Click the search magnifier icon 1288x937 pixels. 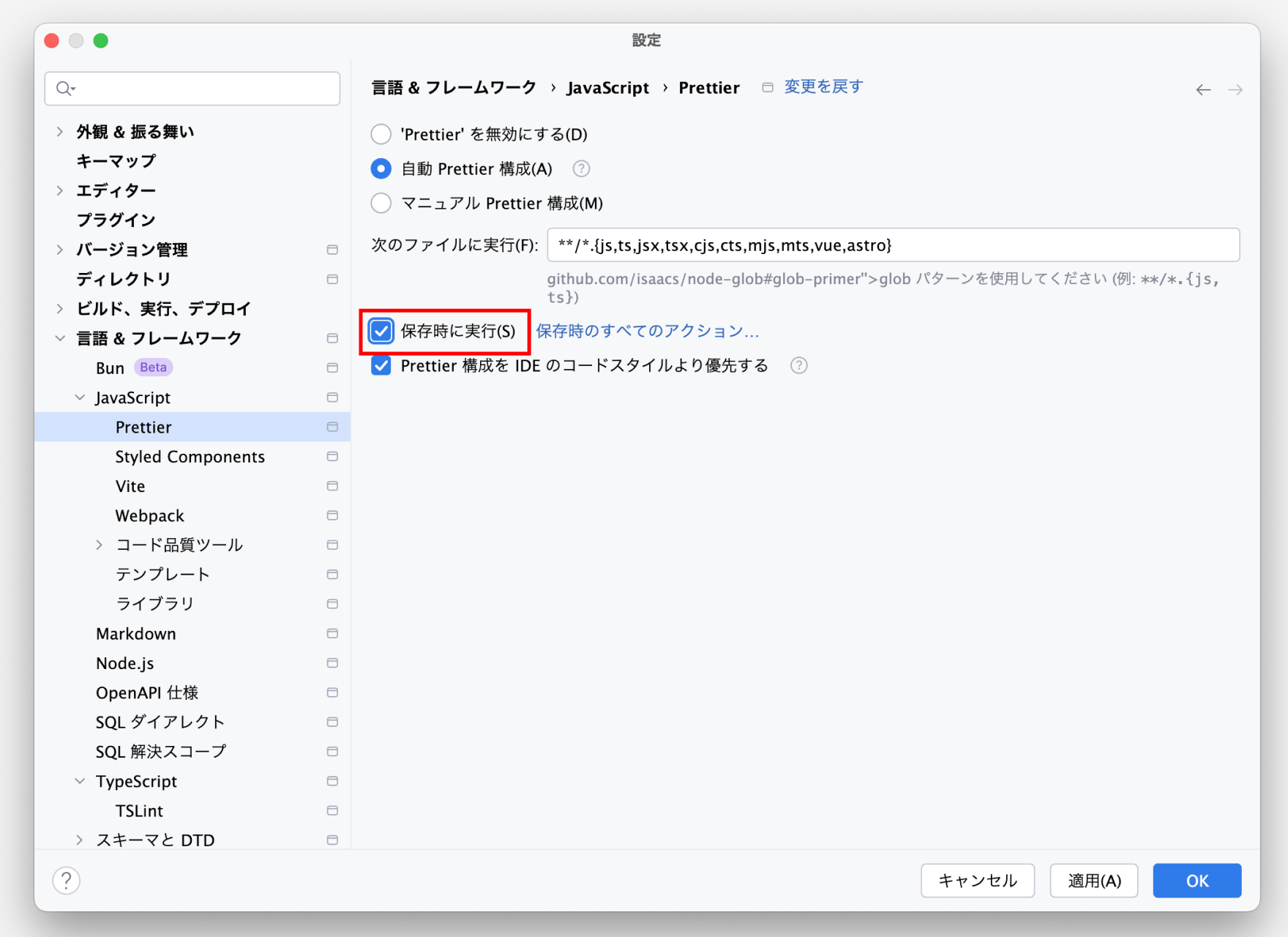tap(65, 89)
